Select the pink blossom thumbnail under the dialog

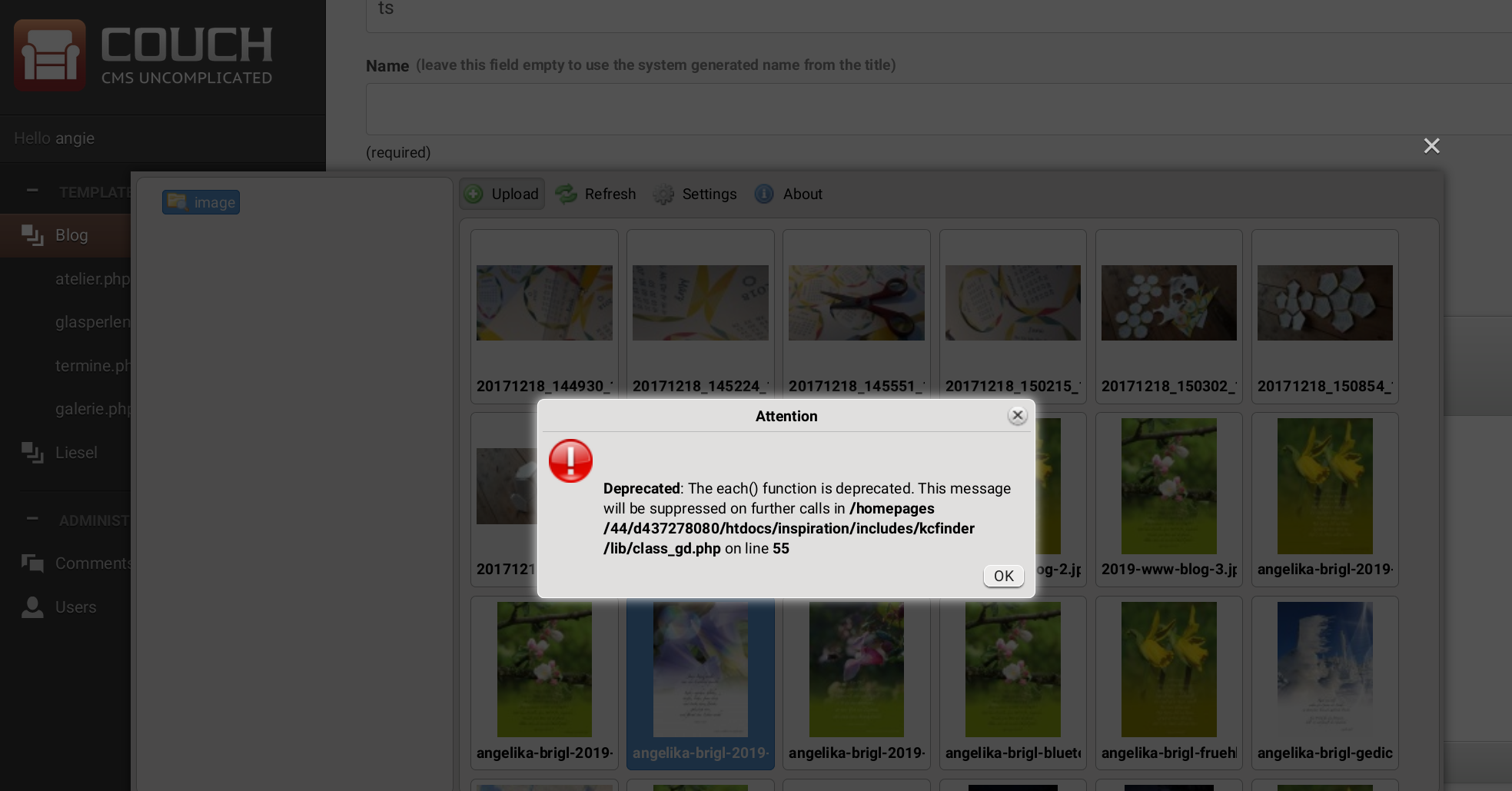coord(856,683)
